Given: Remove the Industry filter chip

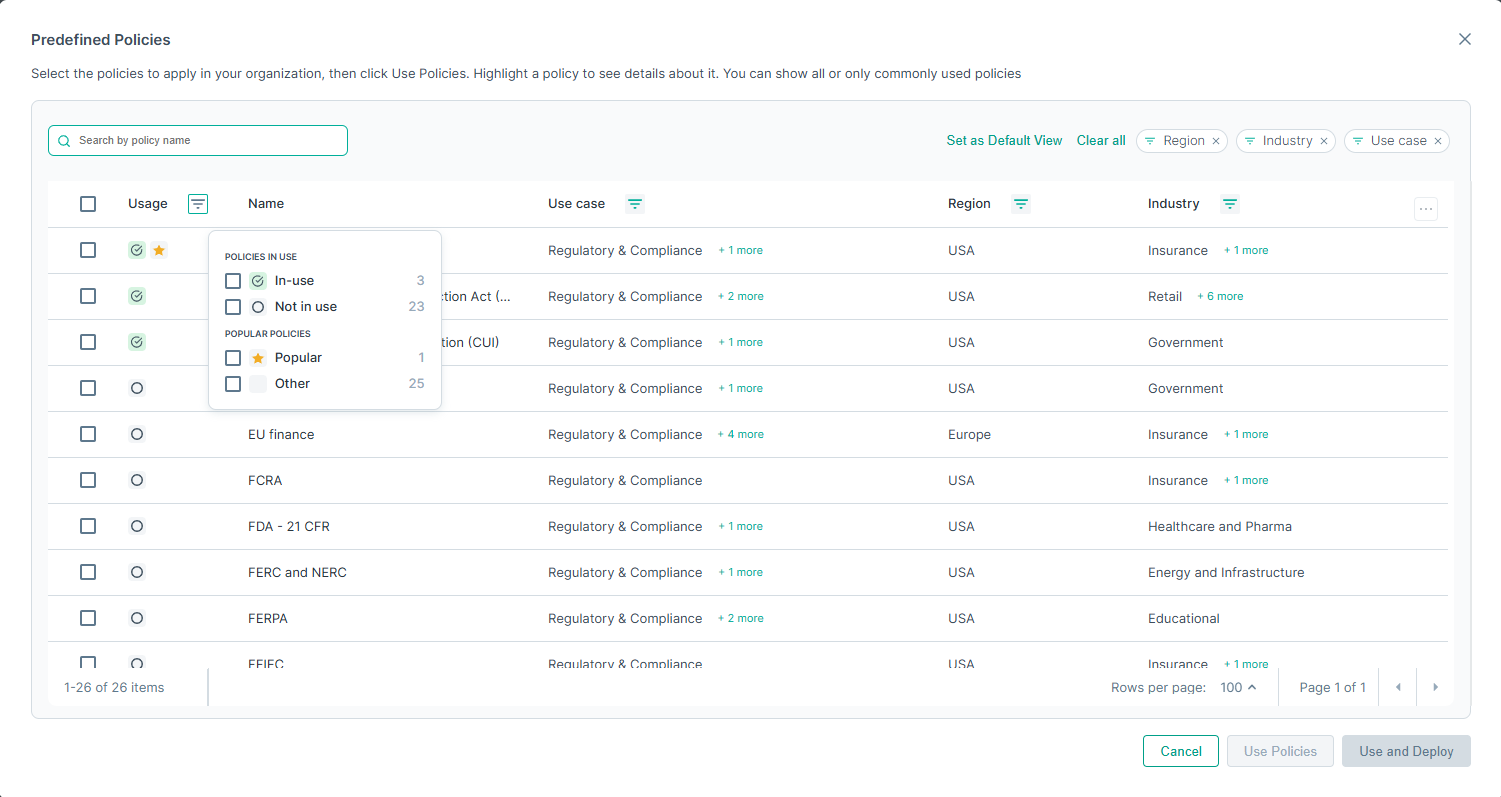Looking at the screenshot, I should tap(1324, 141).
